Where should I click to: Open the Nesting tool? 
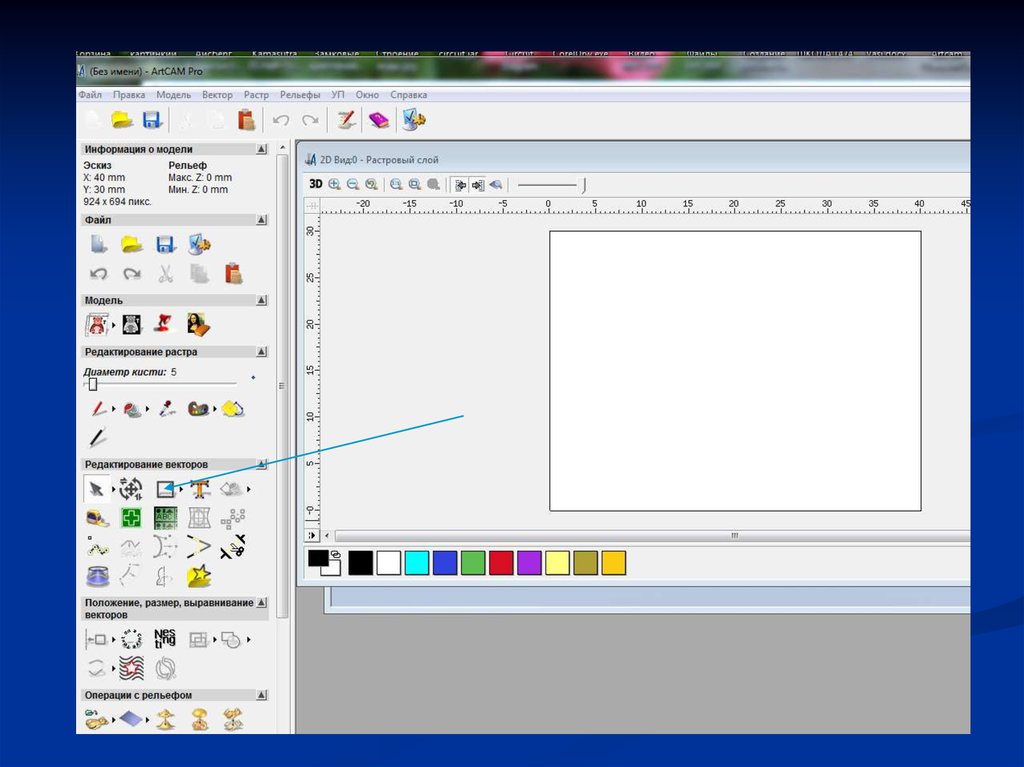click(164, 639)
